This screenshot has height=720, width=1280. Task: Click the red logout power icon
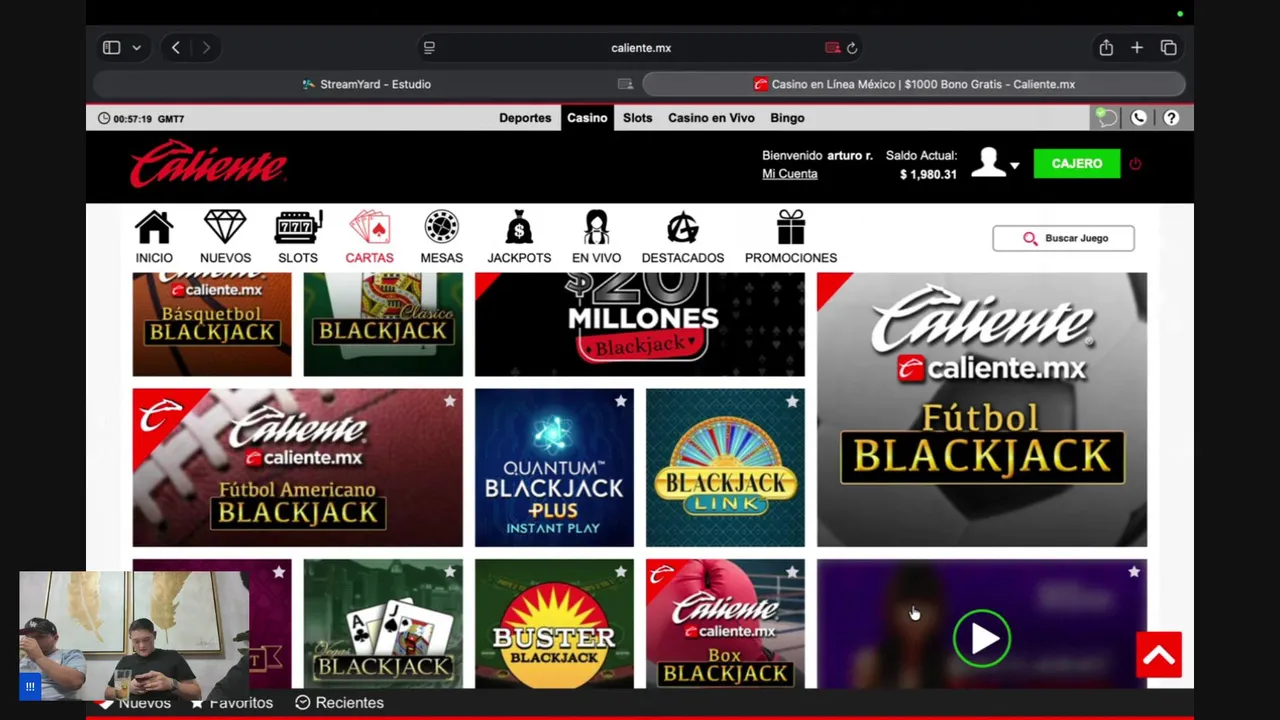coord(1135,164)
